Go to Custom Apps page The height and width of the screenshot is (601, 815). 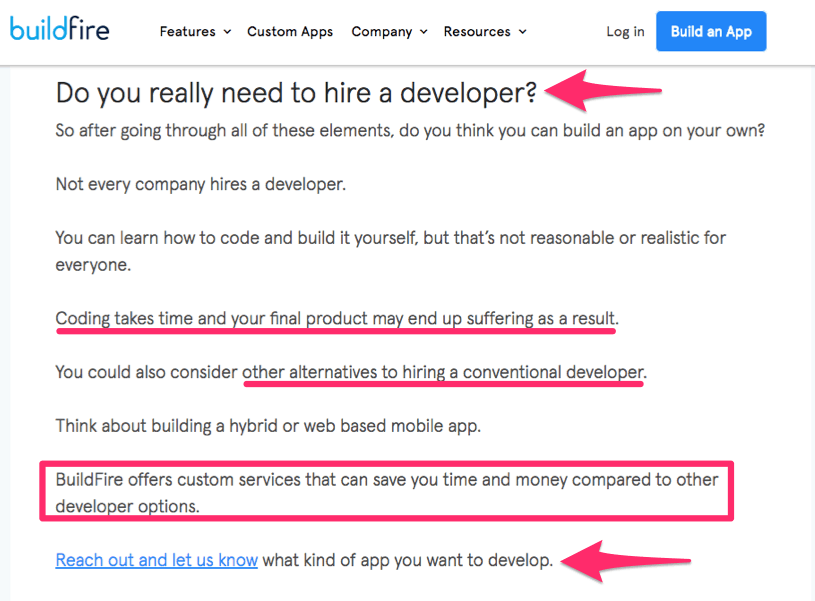pyautogui.click(x=290, y=32)
